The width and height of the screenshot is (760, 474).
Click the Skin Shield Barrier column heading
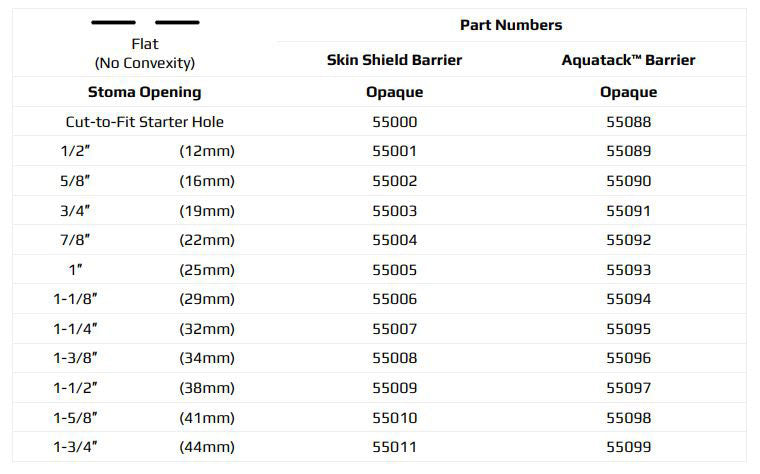(x=394, y=60)
